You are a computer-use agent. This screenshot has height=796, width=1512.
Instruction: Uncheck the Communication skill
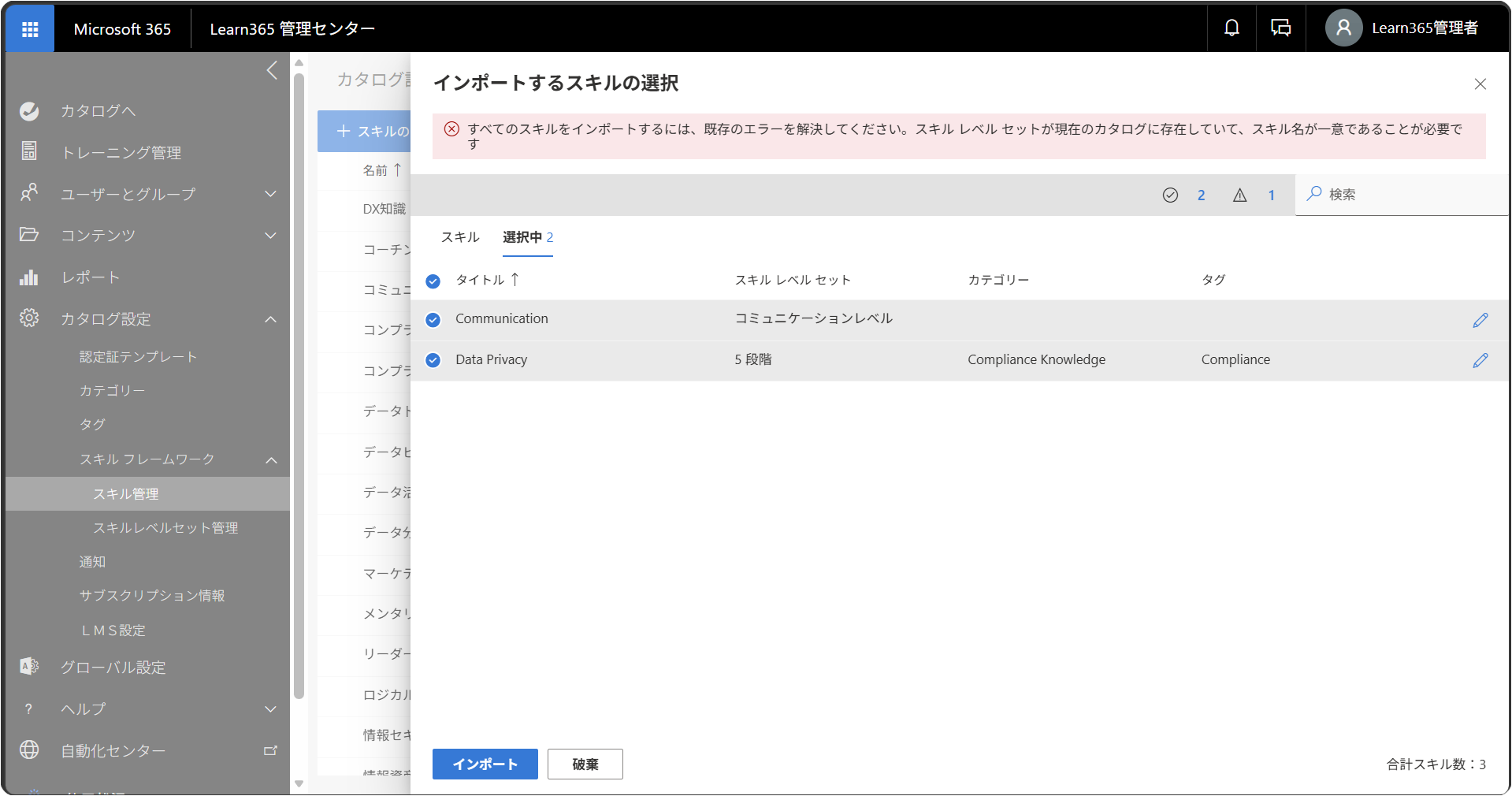433,320
